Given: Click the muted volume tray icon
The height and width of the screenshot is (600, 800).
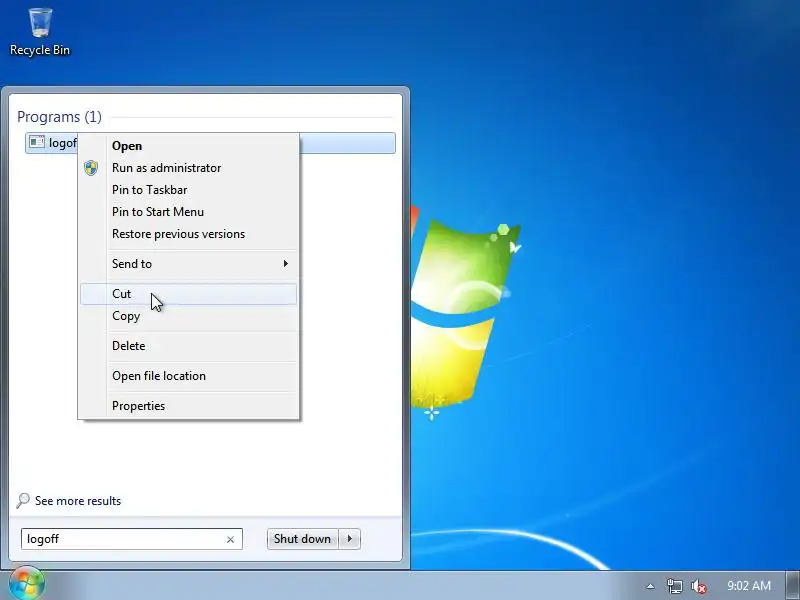Looking at the screenshot, I should pos(698,586).
